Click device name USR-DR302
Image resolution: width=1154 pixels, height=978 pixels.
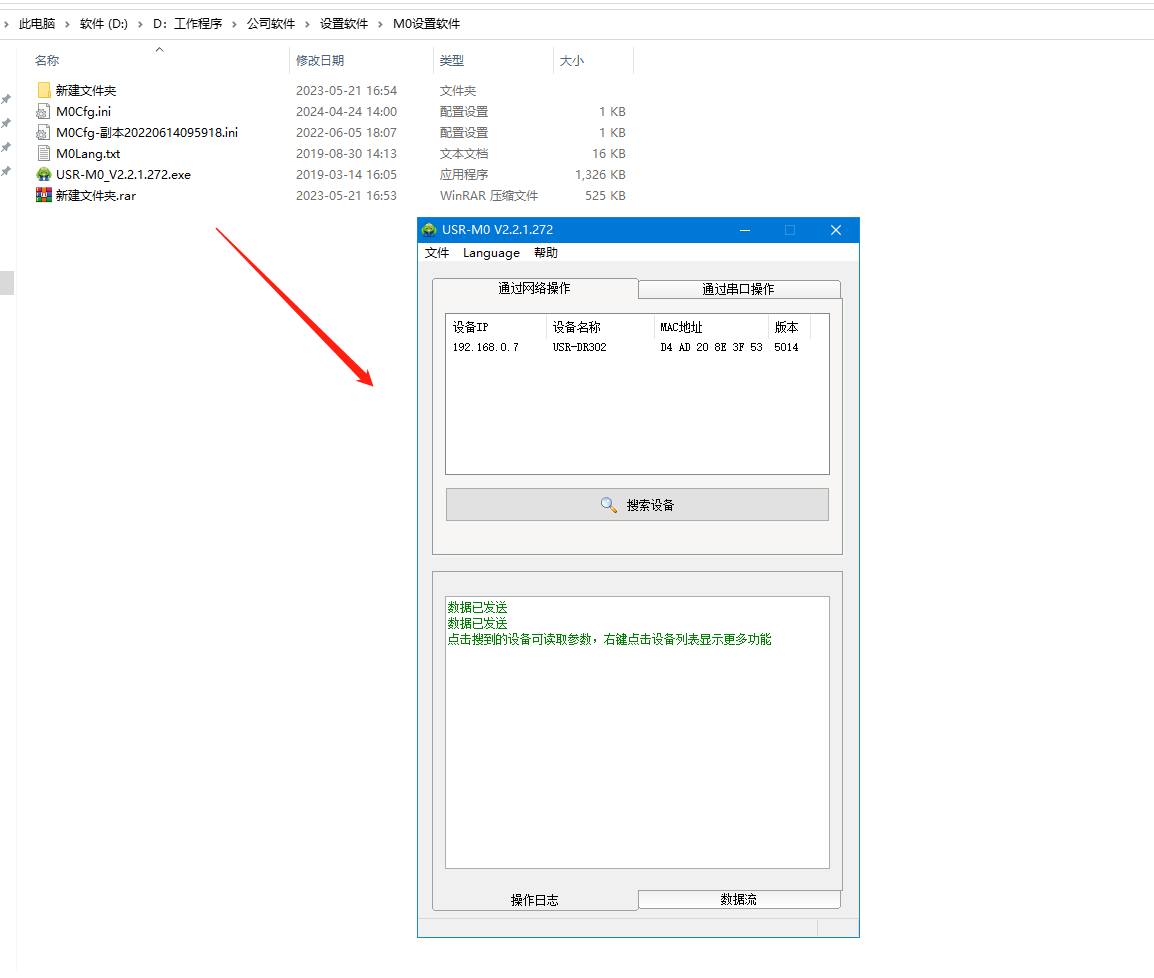click(579, 347)
